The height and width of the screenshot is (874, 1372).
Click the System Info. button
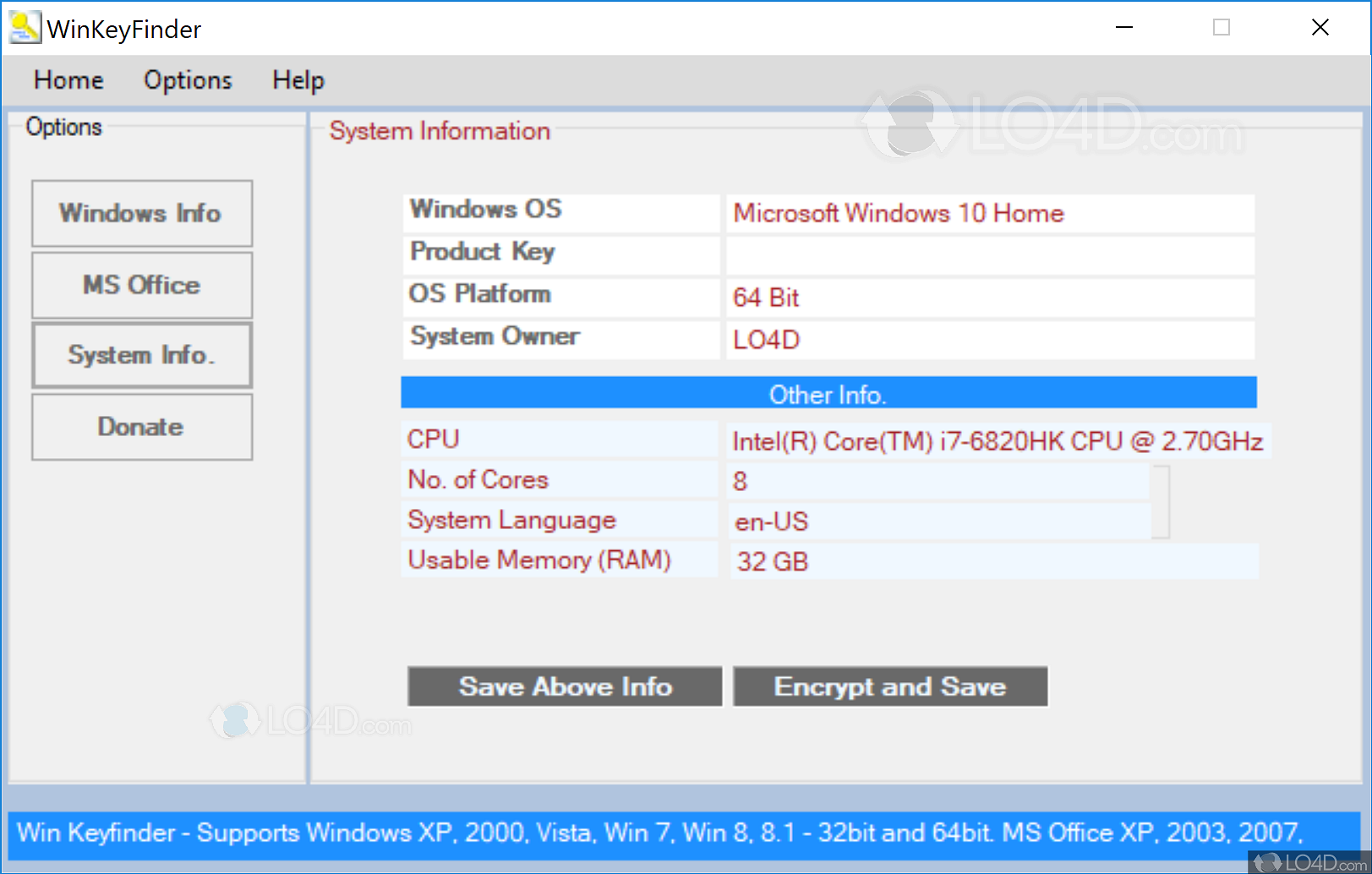[x=140, y=355]
